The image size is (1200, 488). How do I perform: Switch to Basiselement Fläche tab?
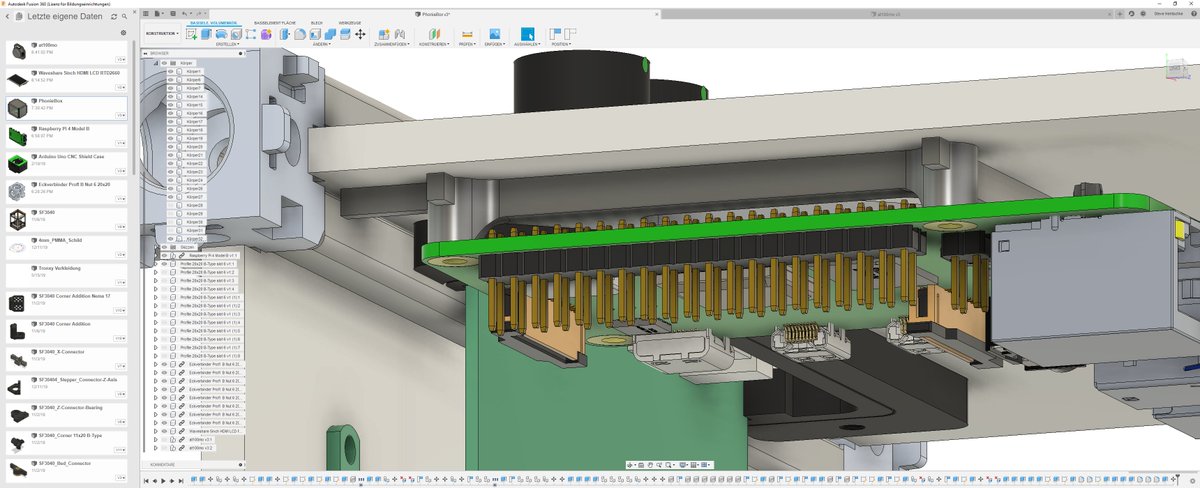273,22
